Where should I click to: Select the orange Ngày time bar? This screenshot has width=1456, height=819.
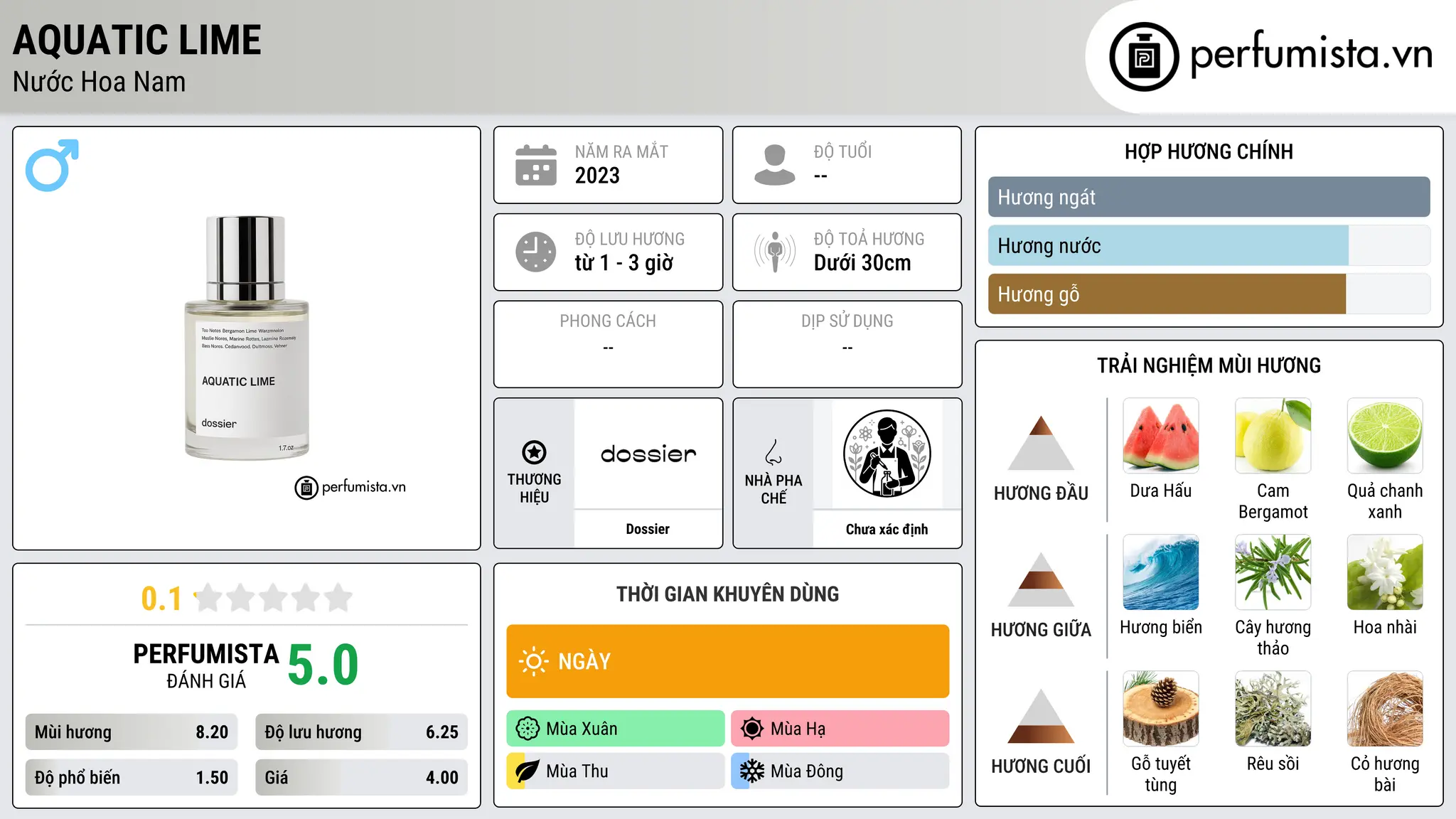pyautogui.click(x=727, y=661)
